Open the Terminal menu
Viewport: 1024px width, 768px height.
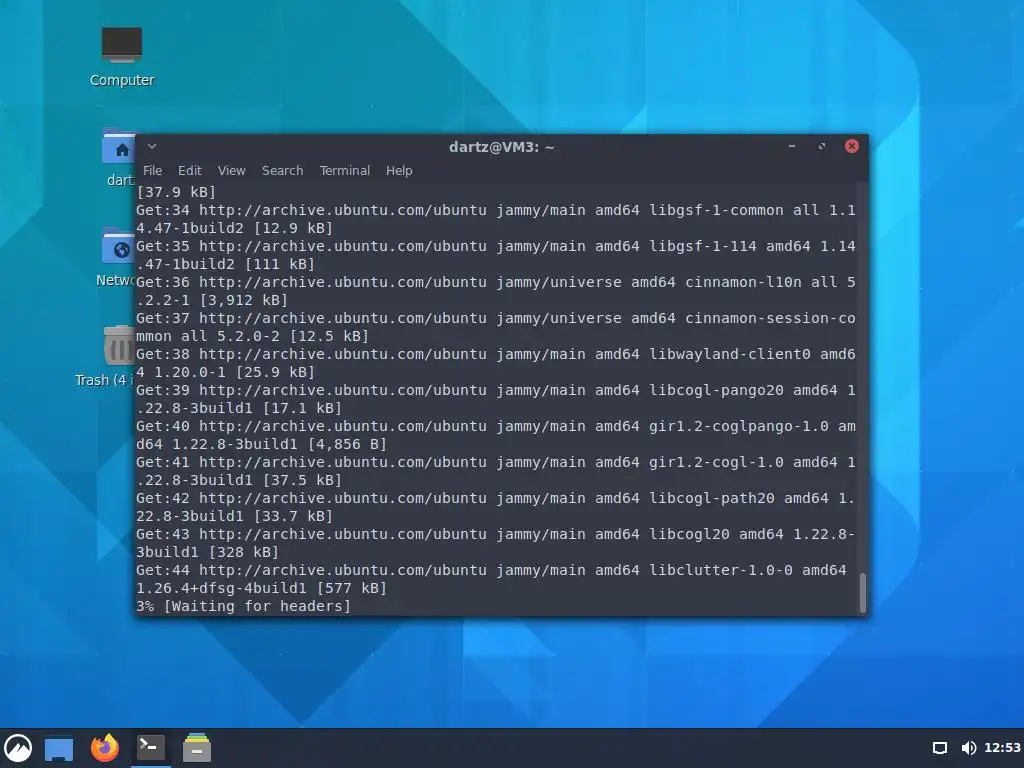[344, 170]
